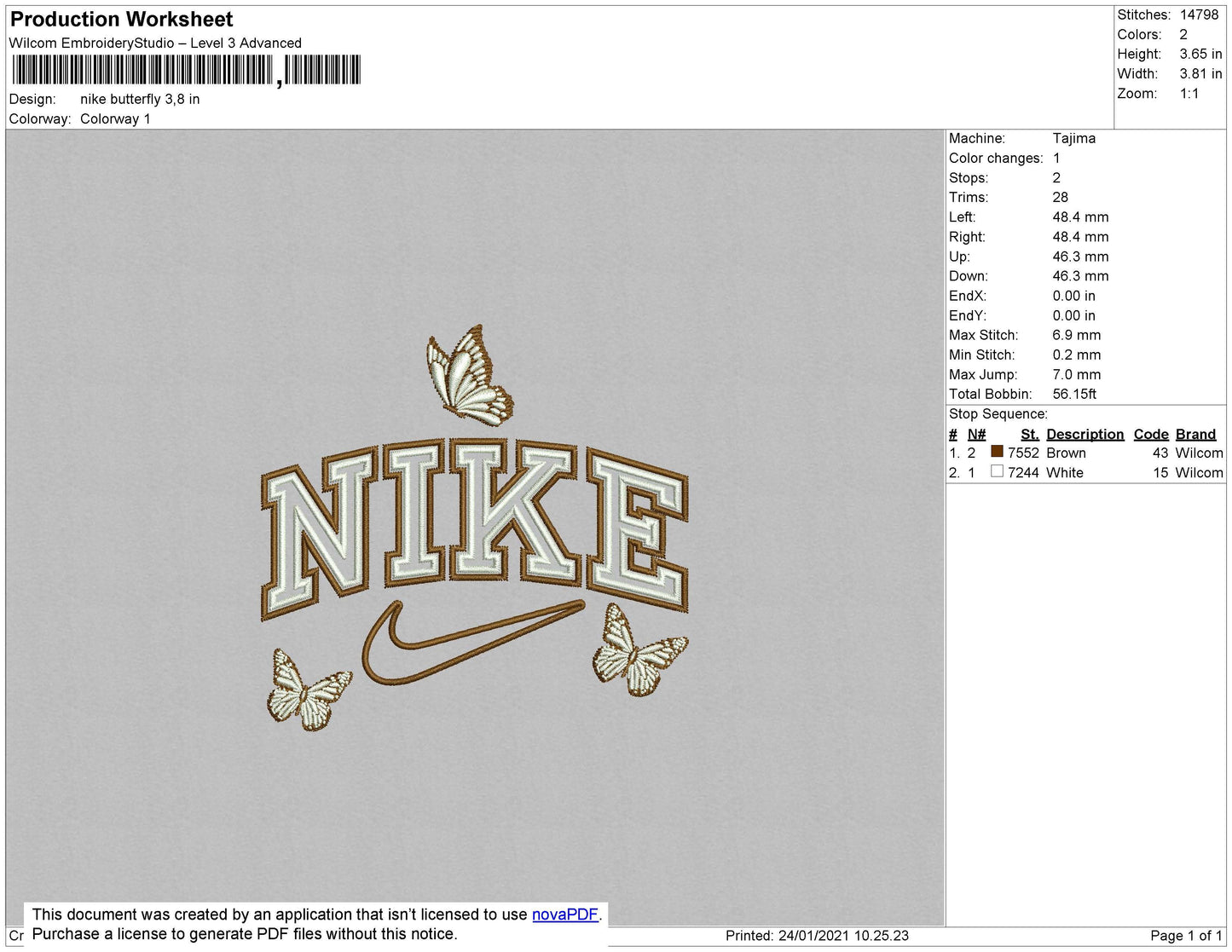
Task: Click the right-side butterfly graphic
Action: [639, 649]
